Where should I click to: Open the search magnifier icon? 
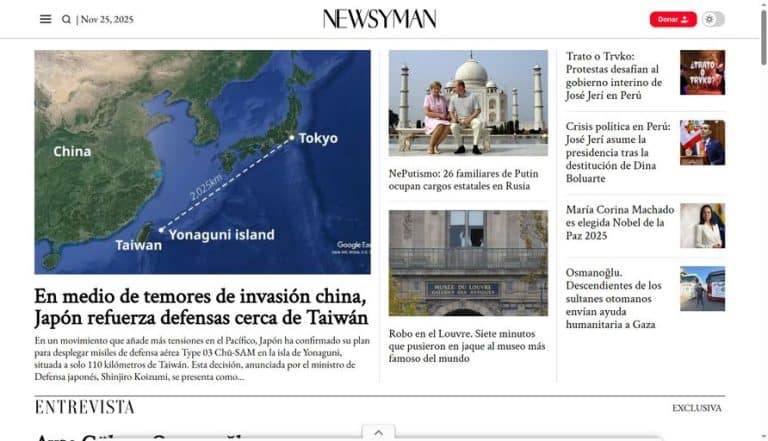[x=66, y=19]
